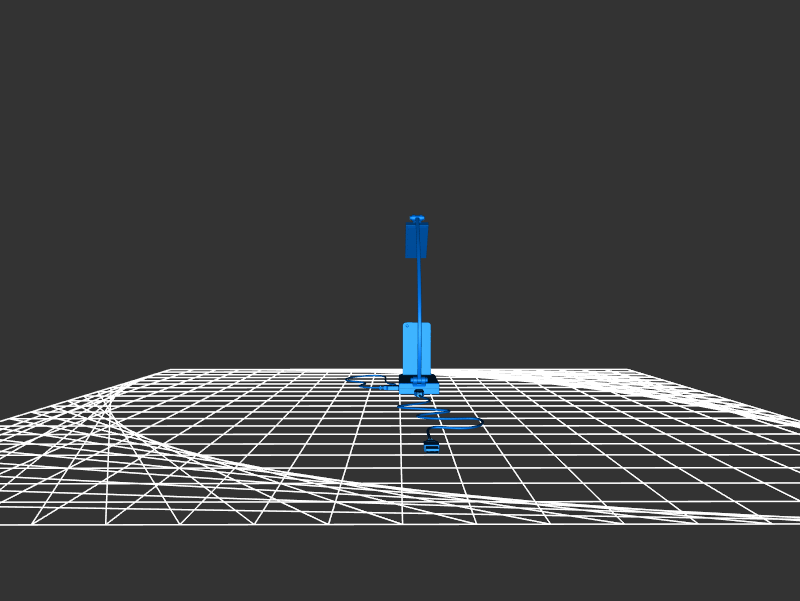
Task: Click the small cap at the model's top
Action: coord(417,218)
